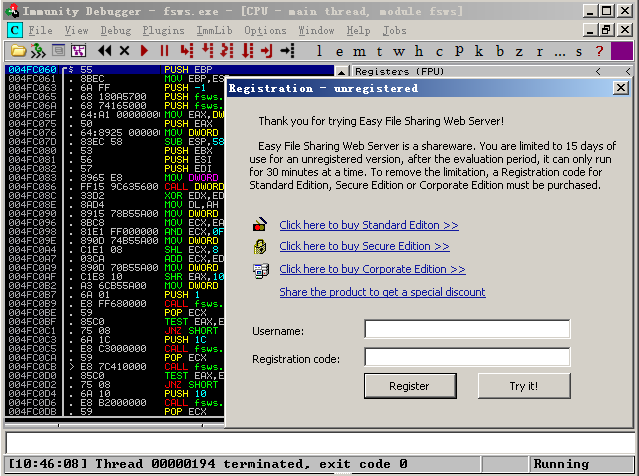The width and height of the screenshot is (639, 476).
Task: Click the Open file folder icon
Action: [18, 51]
